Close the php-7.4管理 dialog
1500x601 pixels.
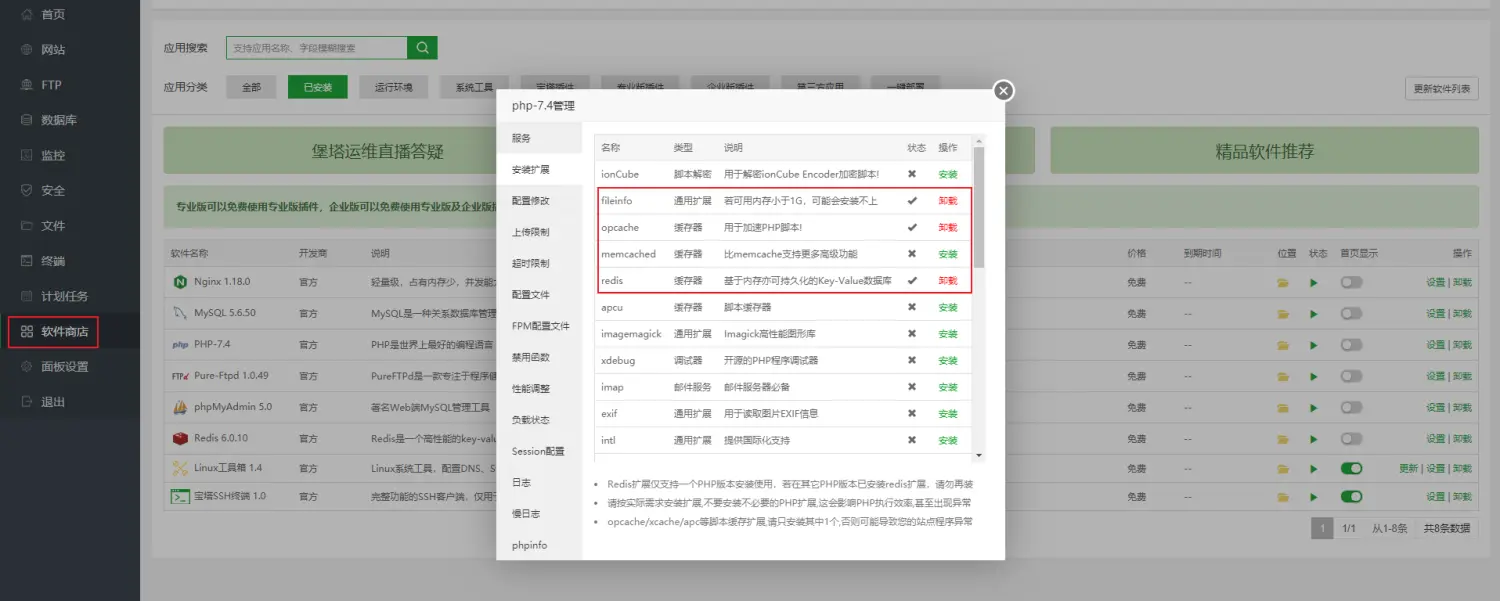click(1004, 91)
